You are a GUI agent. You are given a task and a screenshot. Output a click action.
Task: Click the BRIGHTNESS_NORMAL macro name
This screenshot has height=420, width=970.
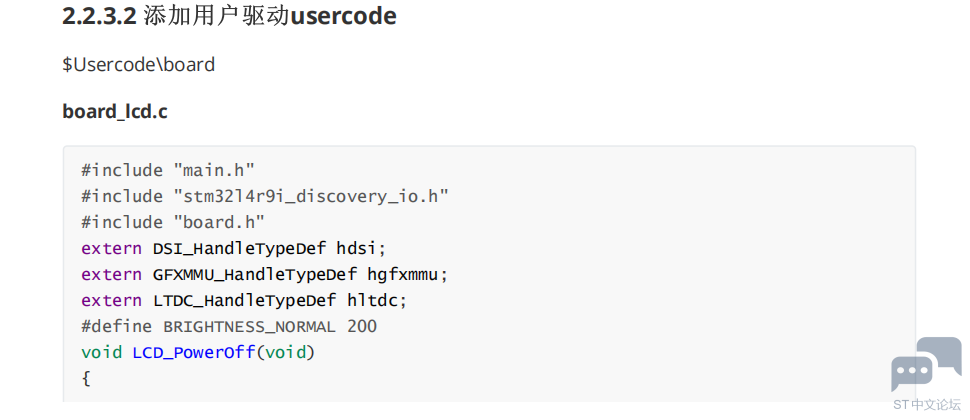pos(250,327)
